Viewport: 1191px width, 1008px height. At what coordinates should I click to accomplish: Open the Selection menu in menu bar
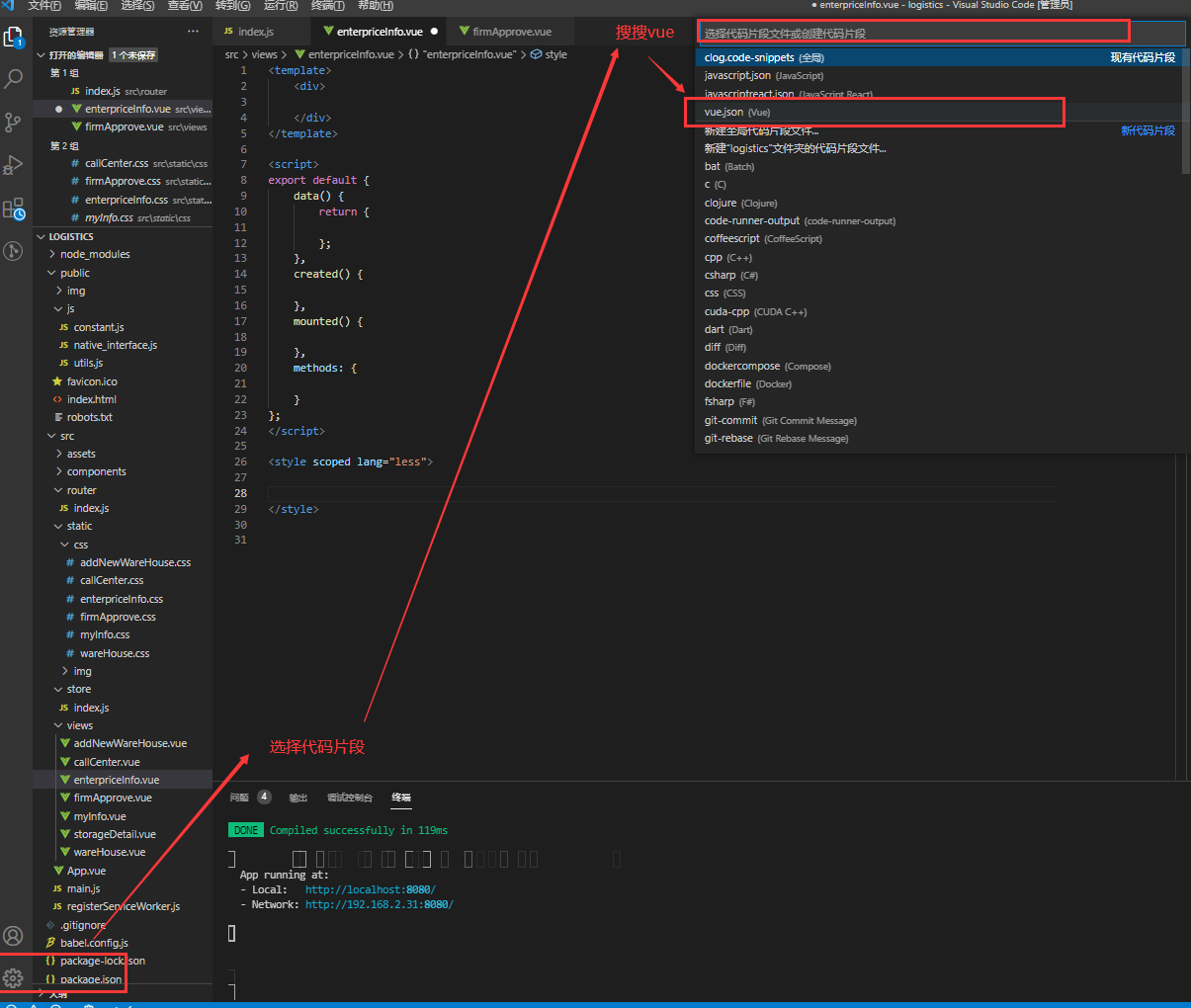tap(137, 5)
